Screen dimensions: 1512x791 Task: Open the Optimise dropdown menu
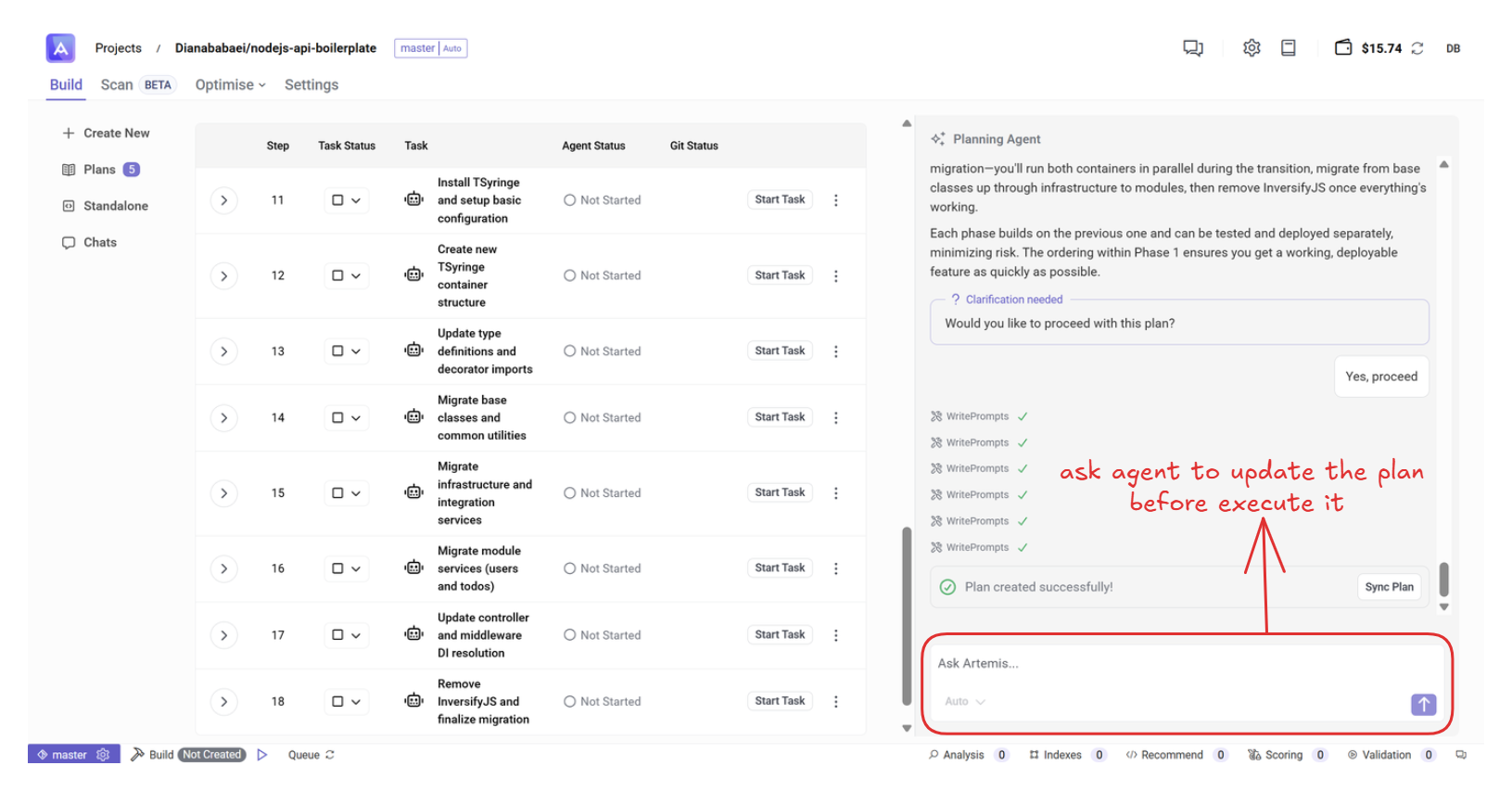[x=230, y=84]
